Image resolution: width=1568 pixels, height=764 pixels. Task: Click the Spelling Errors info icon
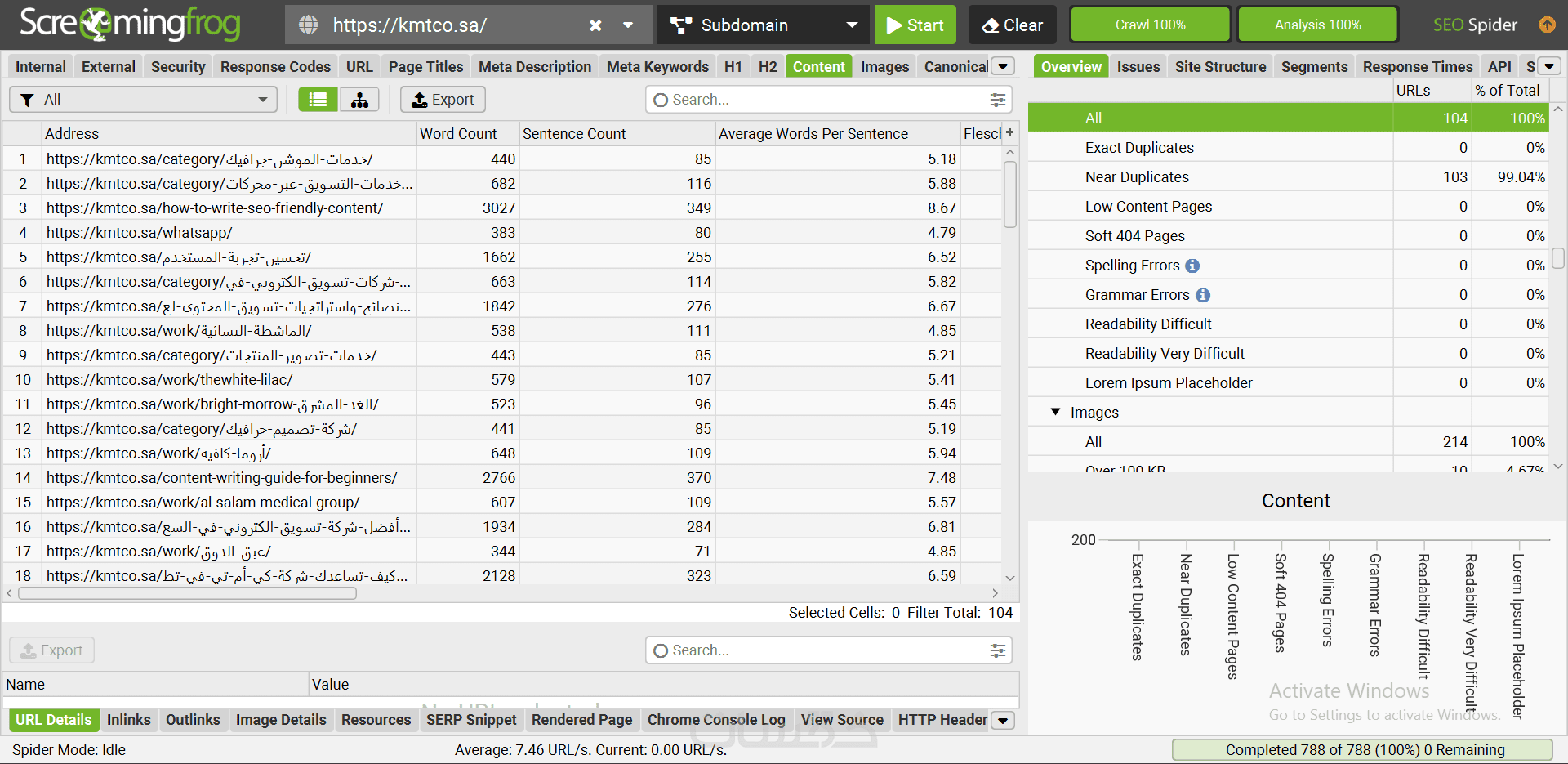[x=1192, y=266]
